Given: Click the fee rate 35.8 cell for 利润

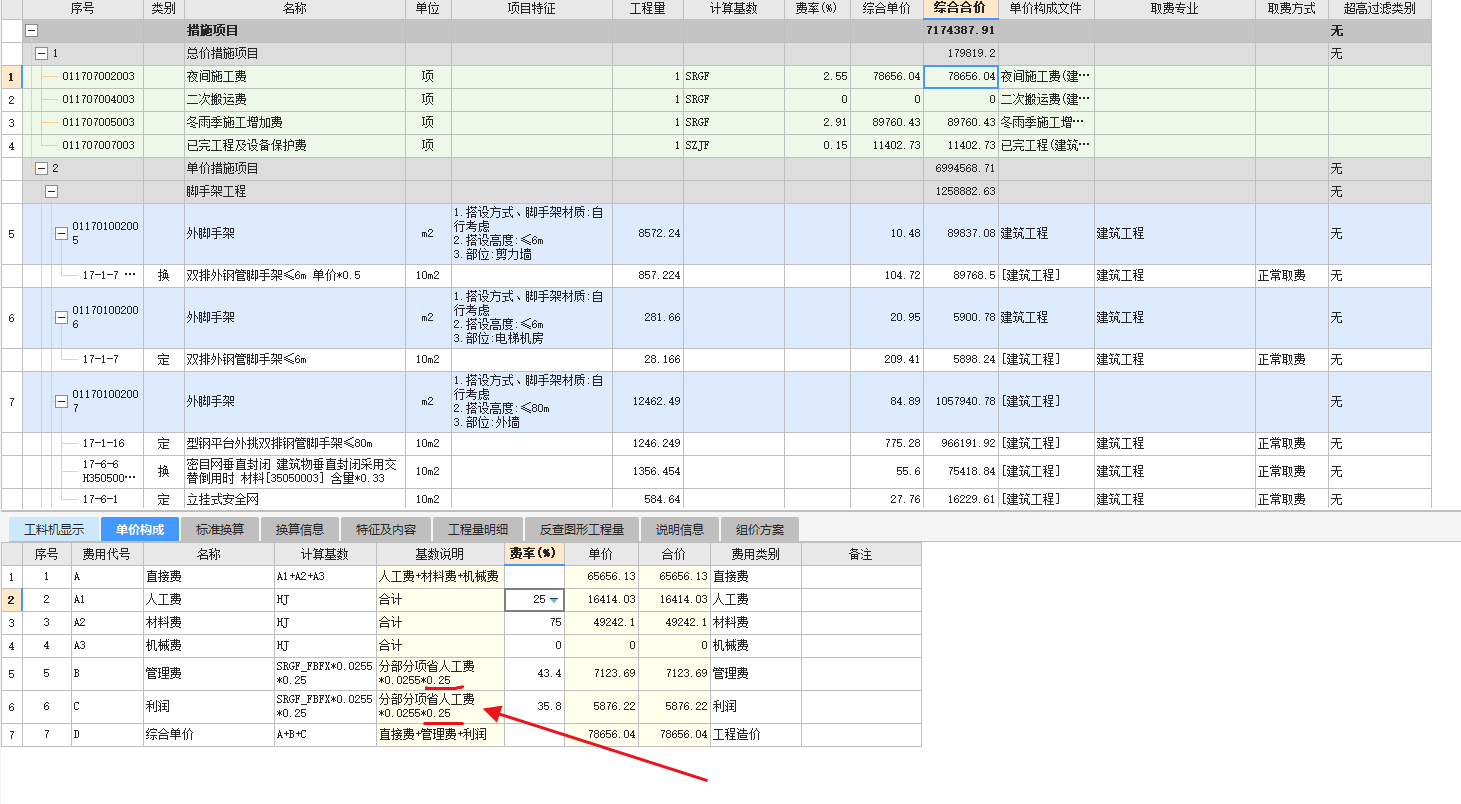Looking at the screenshot, I should [x=535, y=707].
